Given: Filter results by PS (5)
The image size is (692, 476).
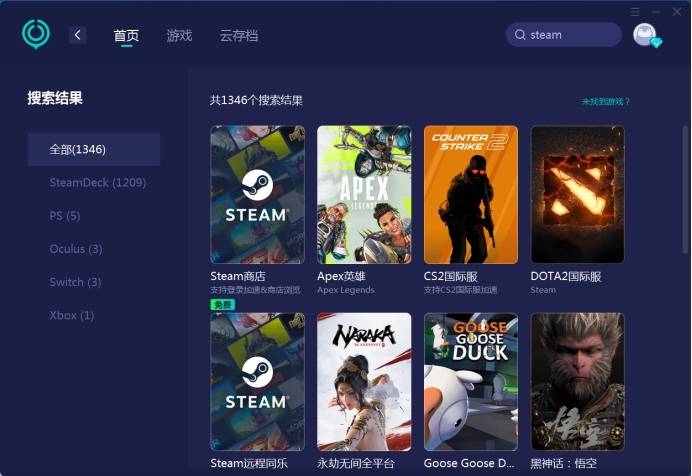Looking at the screenshot, I should pos(65,216).
